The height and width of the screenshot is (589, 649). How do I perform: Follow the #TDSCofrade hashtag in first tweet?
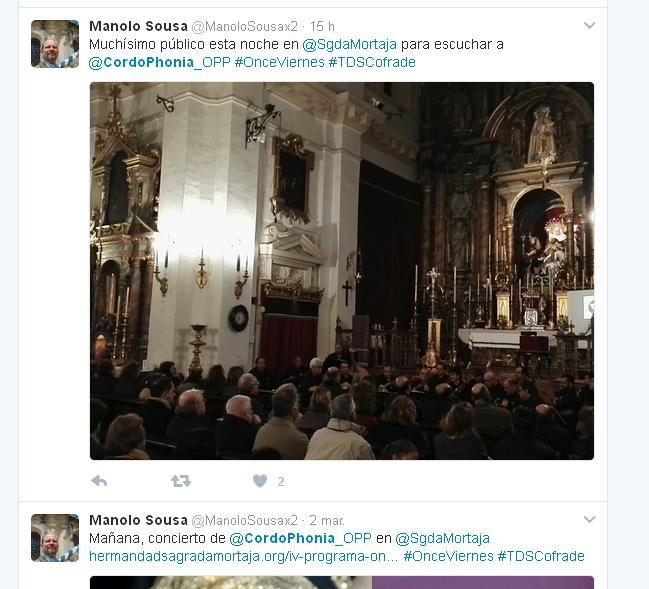[372, 62]
